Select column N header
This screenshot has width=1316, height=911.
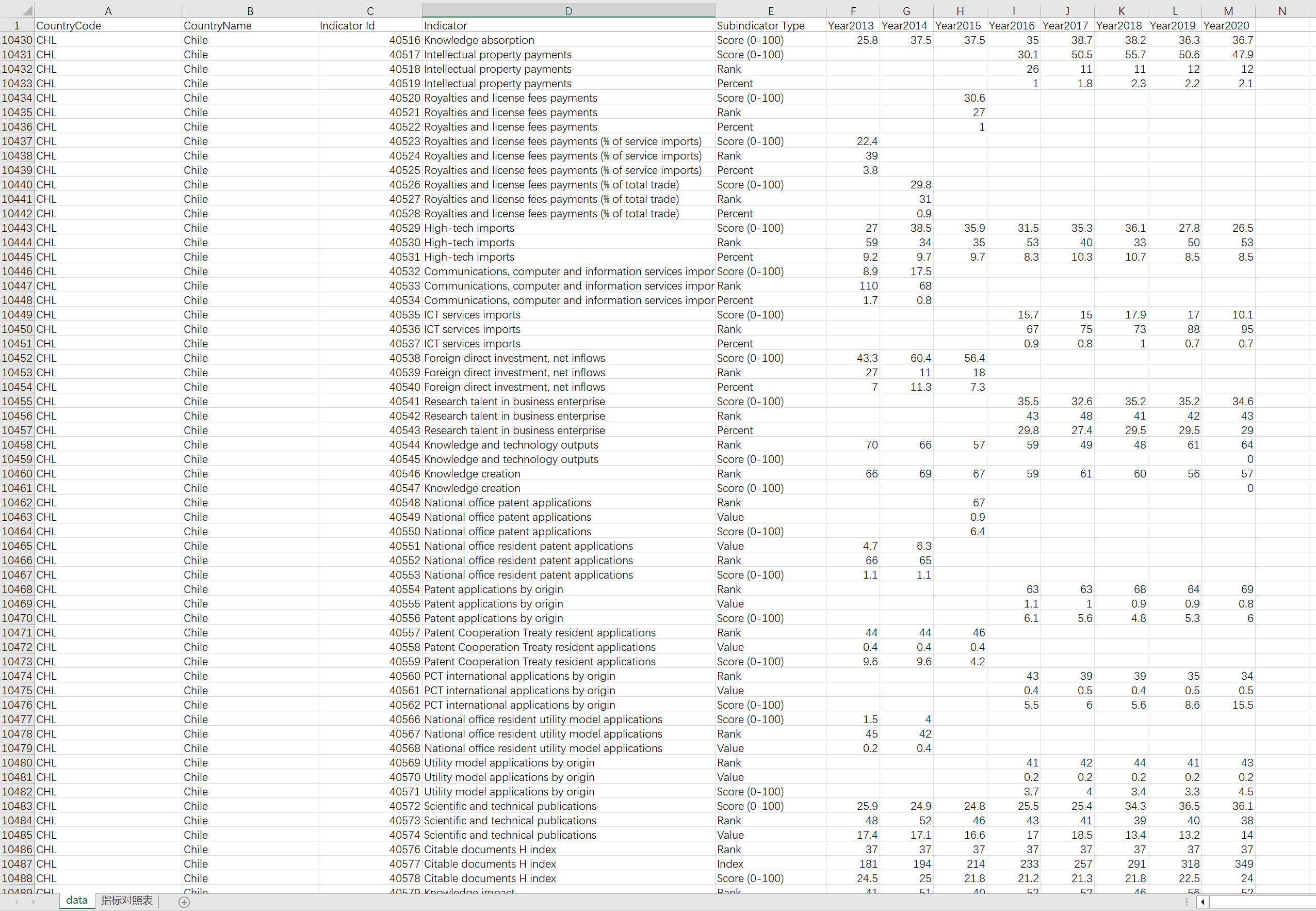coord(1282,11)
